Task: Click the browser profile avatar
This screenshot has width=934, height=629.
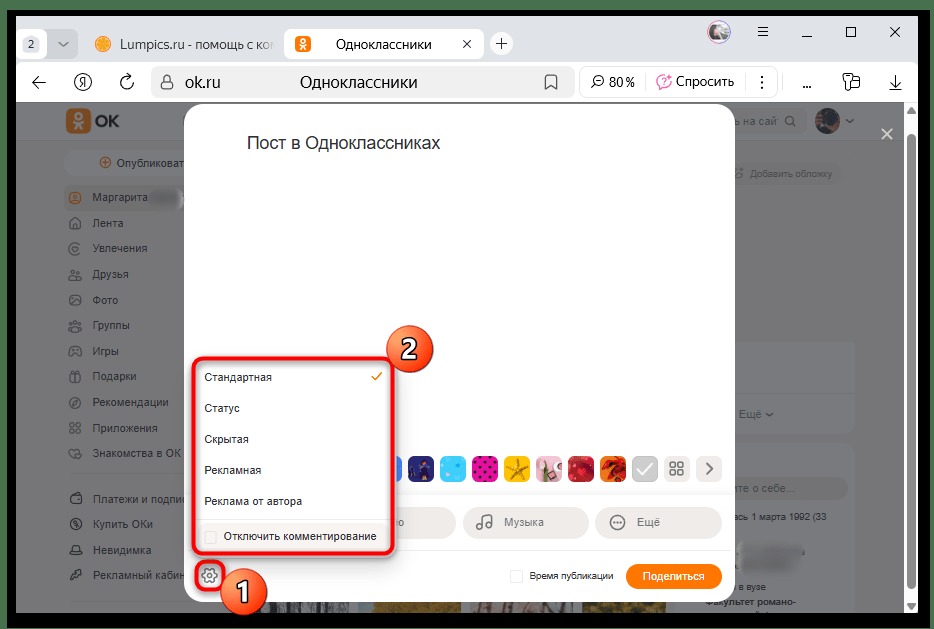Action: (x=719, y=32)
